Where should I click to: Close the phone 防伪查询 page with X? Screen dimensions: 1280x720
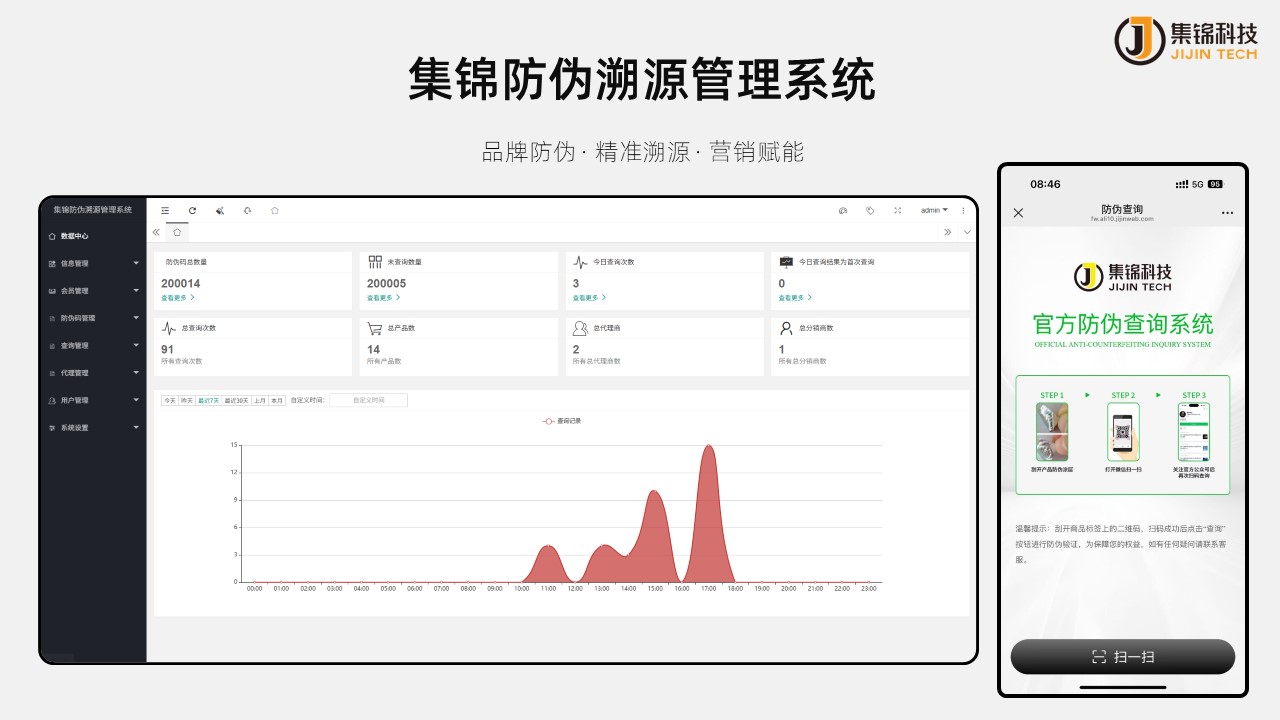1018,213
